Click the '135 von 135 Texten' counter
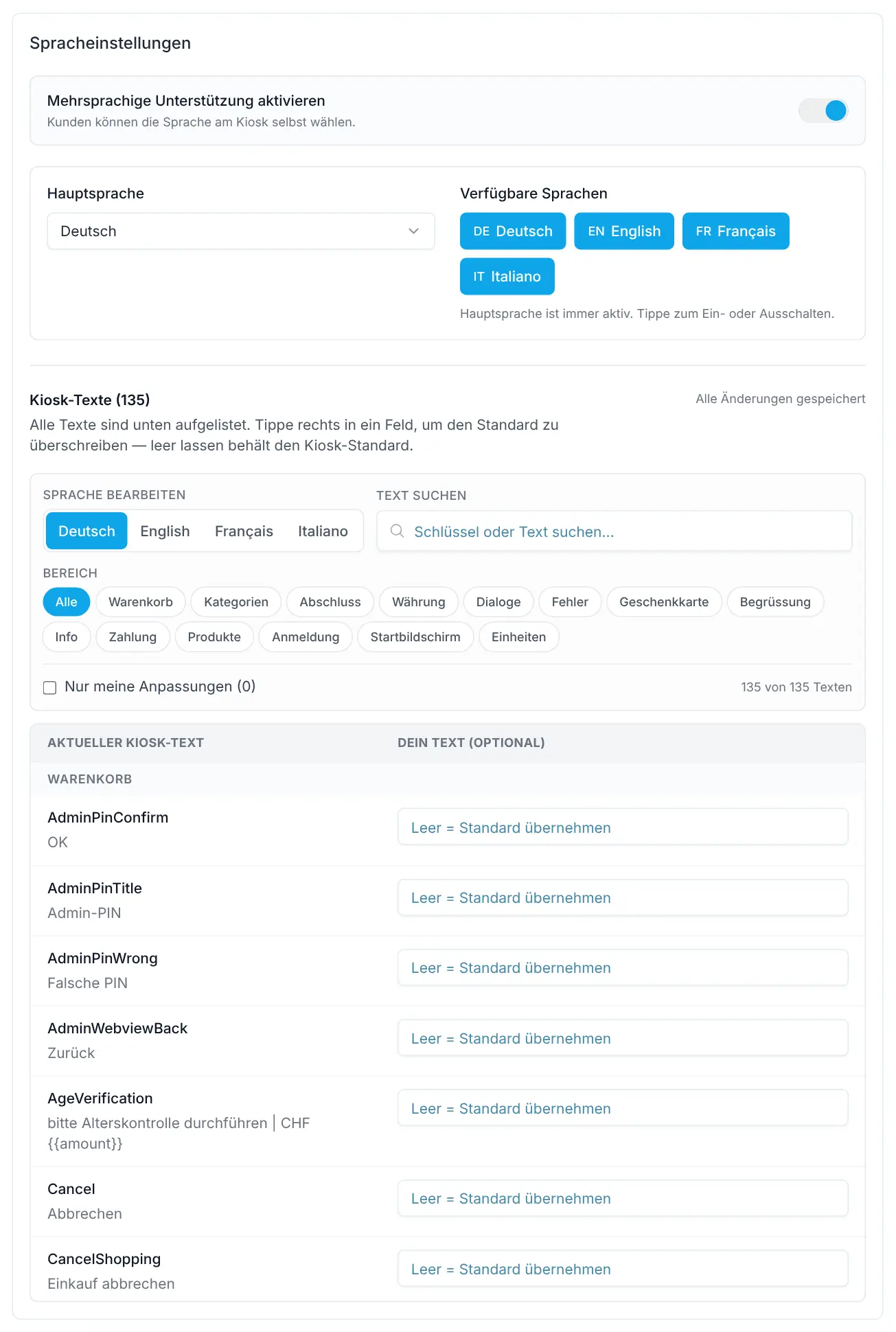Screen dimensions: 896x1332 pos(796,687)
